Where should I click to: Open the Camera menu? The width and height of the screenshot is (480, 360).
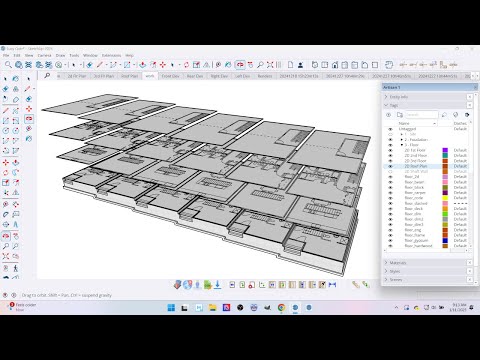(44, 55)
